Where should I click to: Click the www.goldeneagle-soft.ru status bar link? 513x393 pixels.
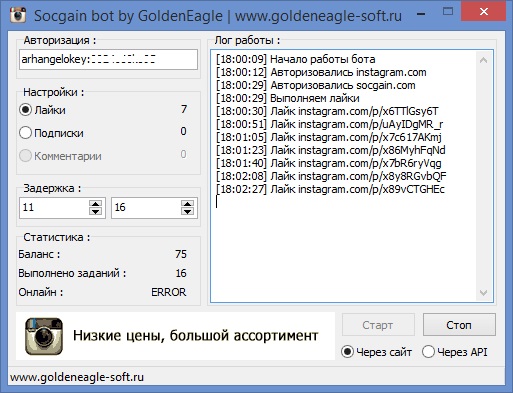(77, 377)
